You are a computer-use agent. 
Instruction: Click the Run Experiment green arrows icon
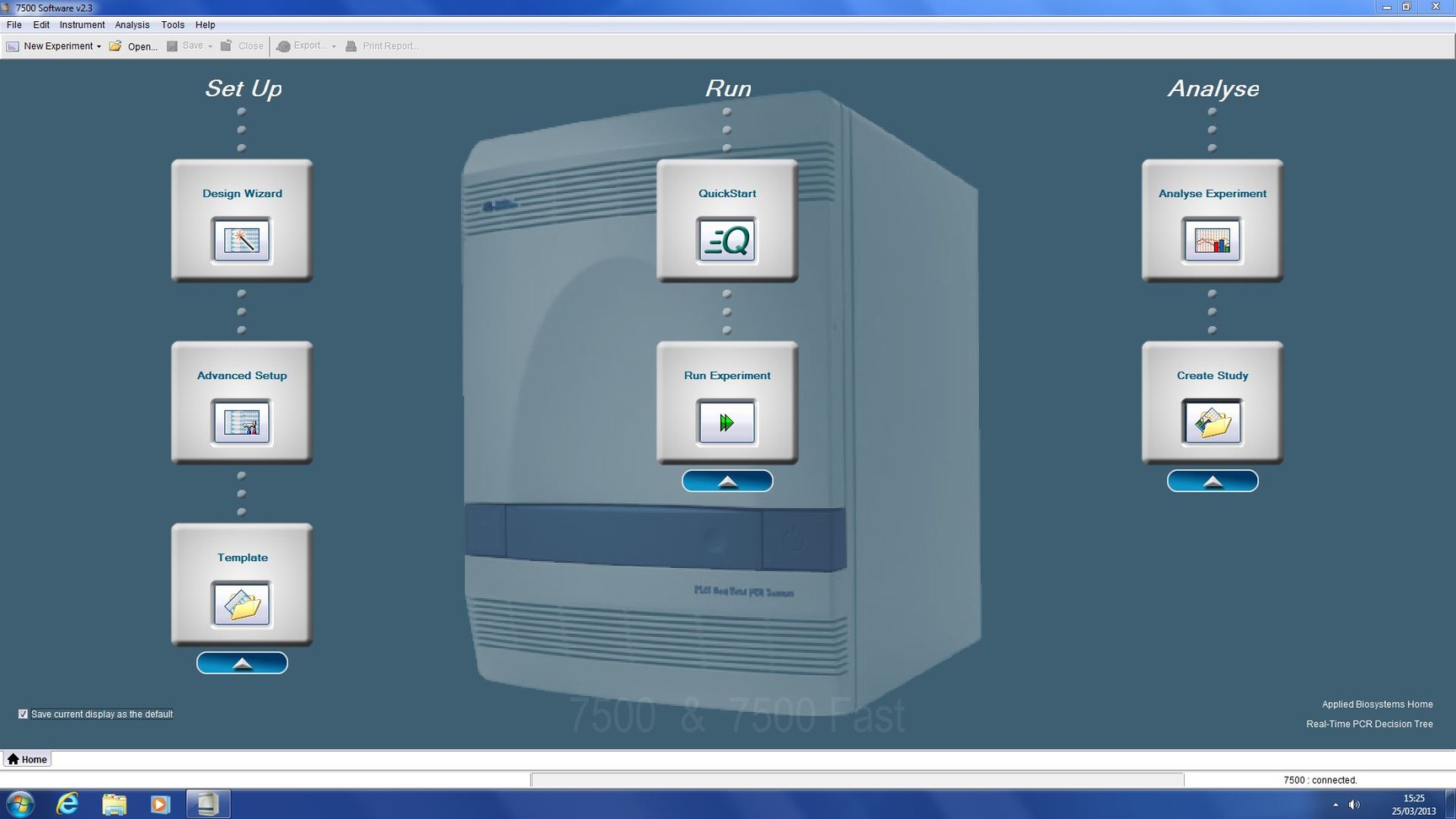(727, 422)
